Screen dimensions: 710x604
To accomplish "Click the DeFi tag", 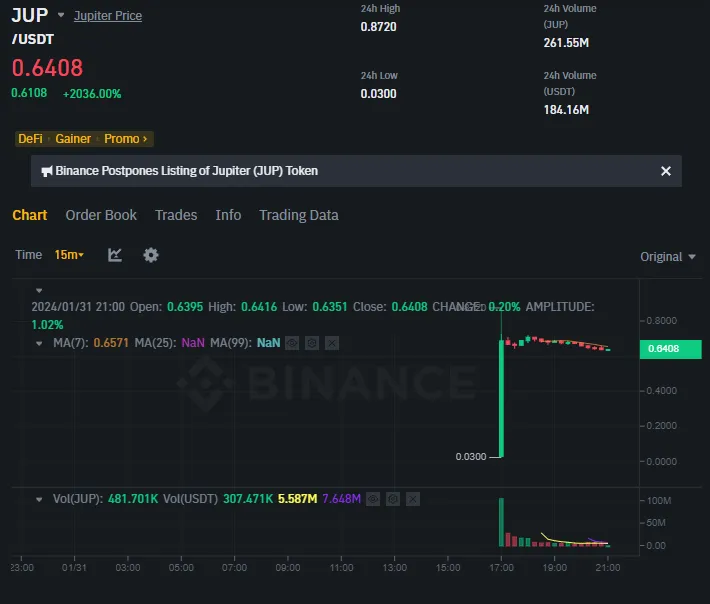I will (30, 139).
